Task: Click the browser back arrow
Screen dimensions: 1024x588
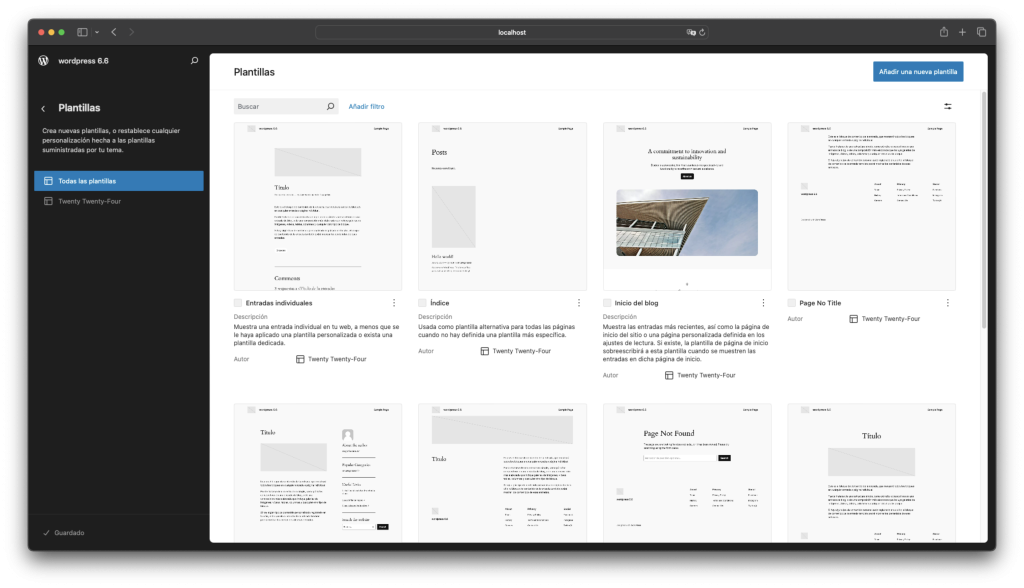Action: click(114, 32)
